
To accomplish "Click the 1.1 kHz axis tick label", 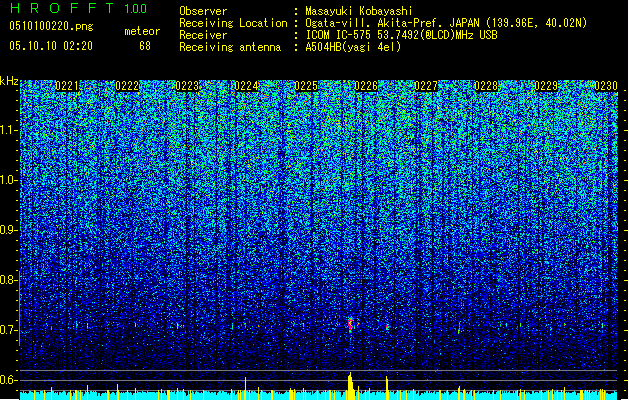I will [x=8, y=130].
